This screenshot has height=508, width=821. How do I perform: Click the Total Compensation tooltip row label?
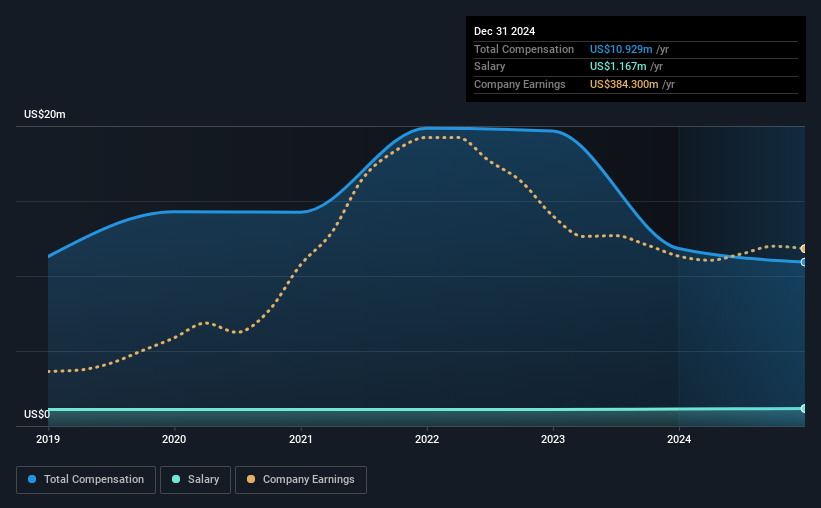(x=524, y=49)
